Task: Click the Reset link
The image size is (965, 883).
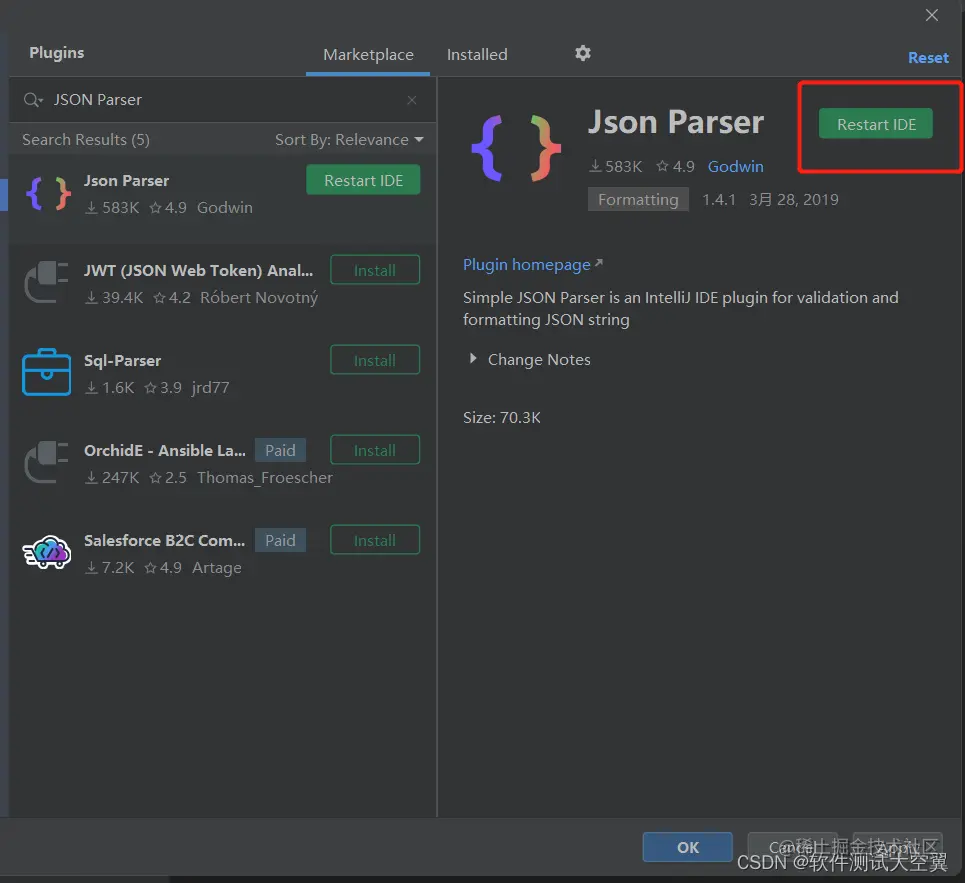Action: [928, 58]
